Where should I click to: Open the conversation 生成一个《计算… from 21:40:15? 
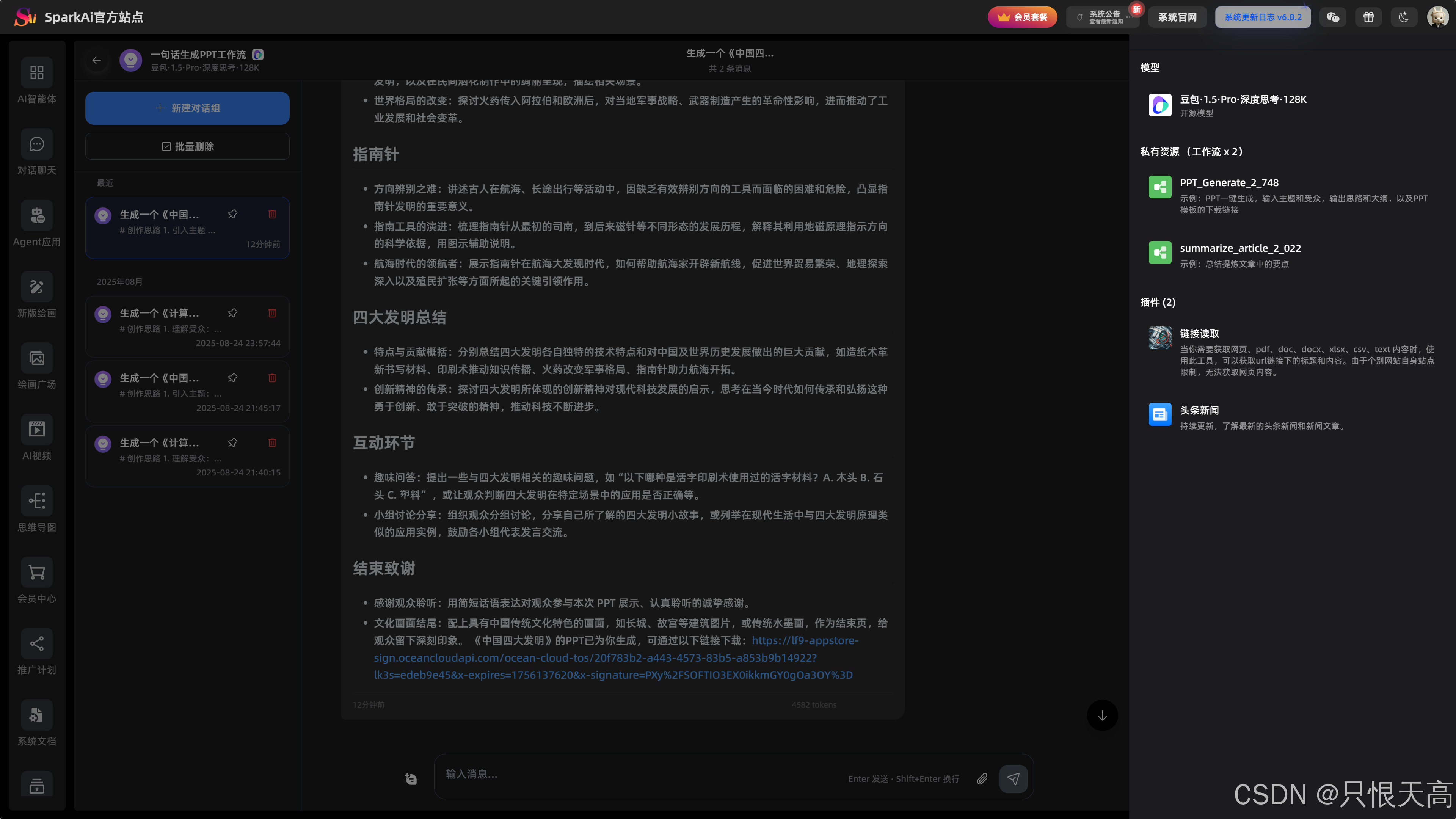click(x=187, y=456)
